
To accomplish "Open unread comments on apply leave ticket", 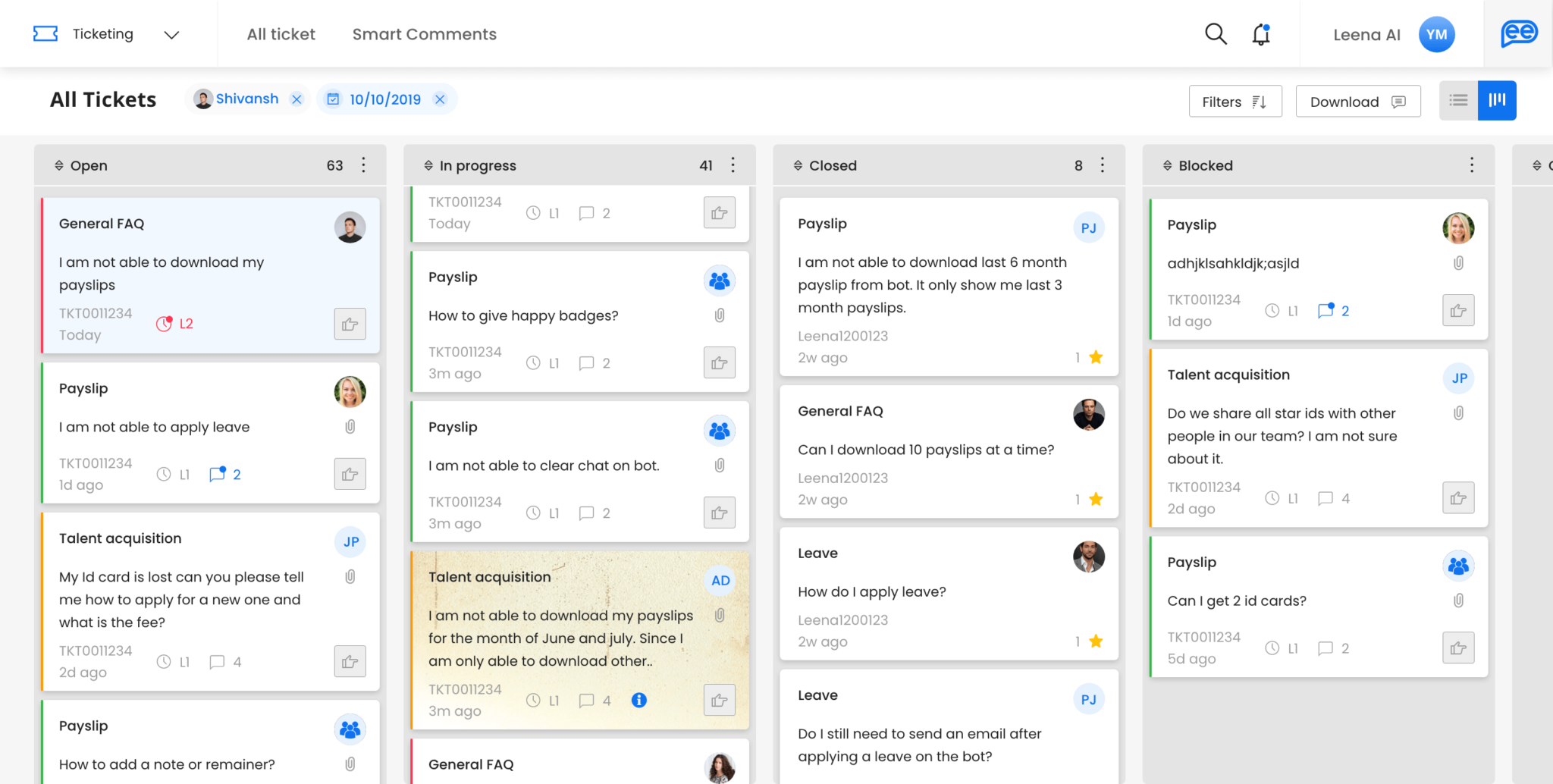I will pos(225,474).
